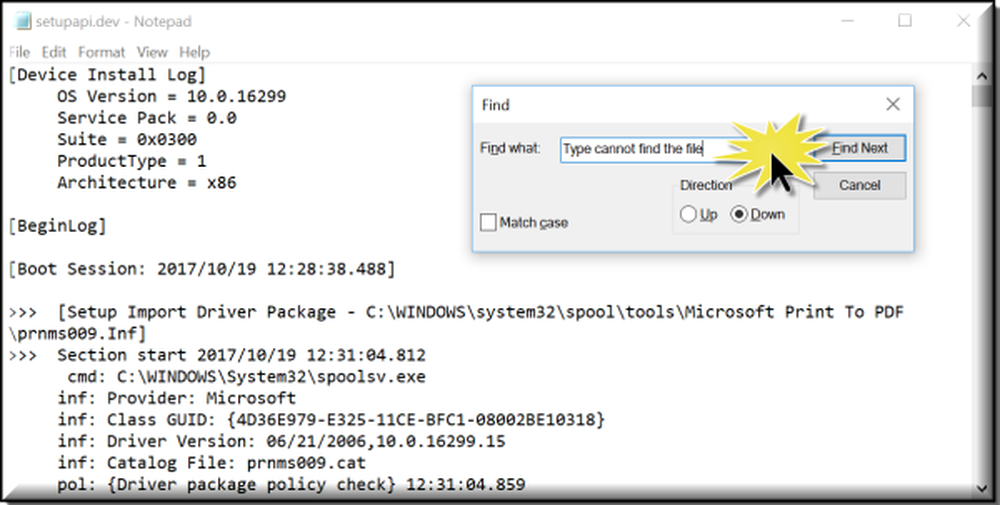Click the scrollbar up arrow
This screenshot has height=505, width=1000.
coord(982,76)
